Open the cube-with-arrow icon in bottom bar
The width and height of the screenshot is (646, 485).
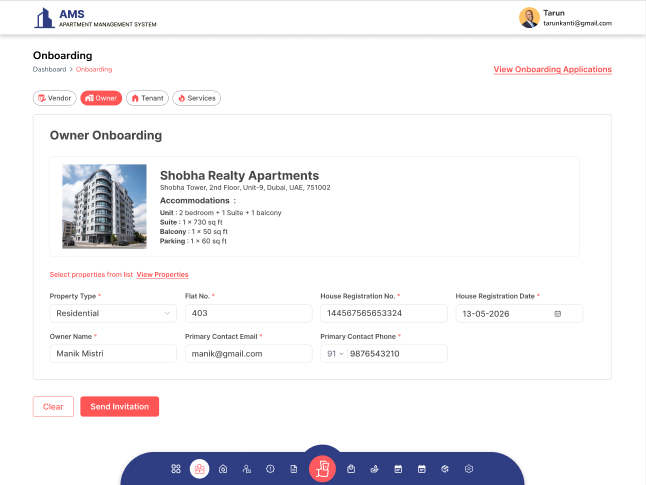click(x=445, y=469)
